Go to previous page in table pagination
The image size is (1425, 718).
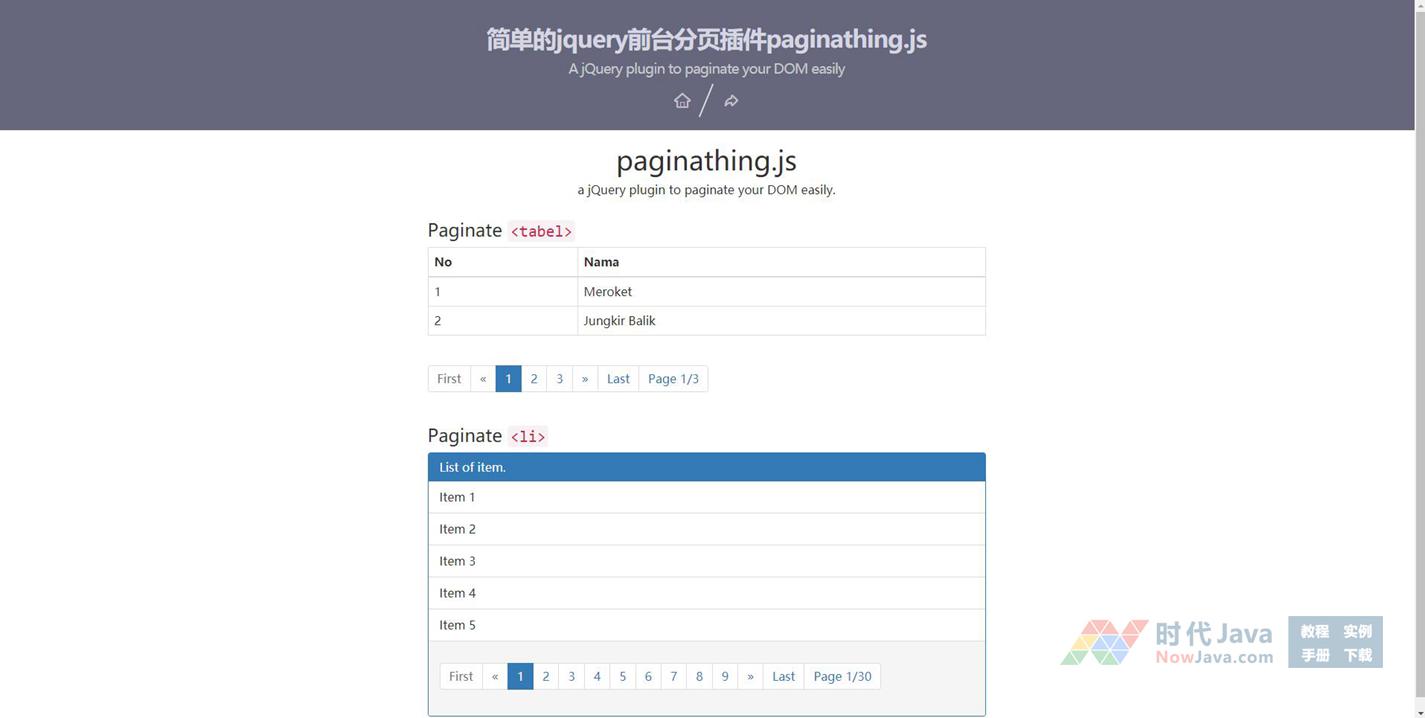(x=483, y=379)
